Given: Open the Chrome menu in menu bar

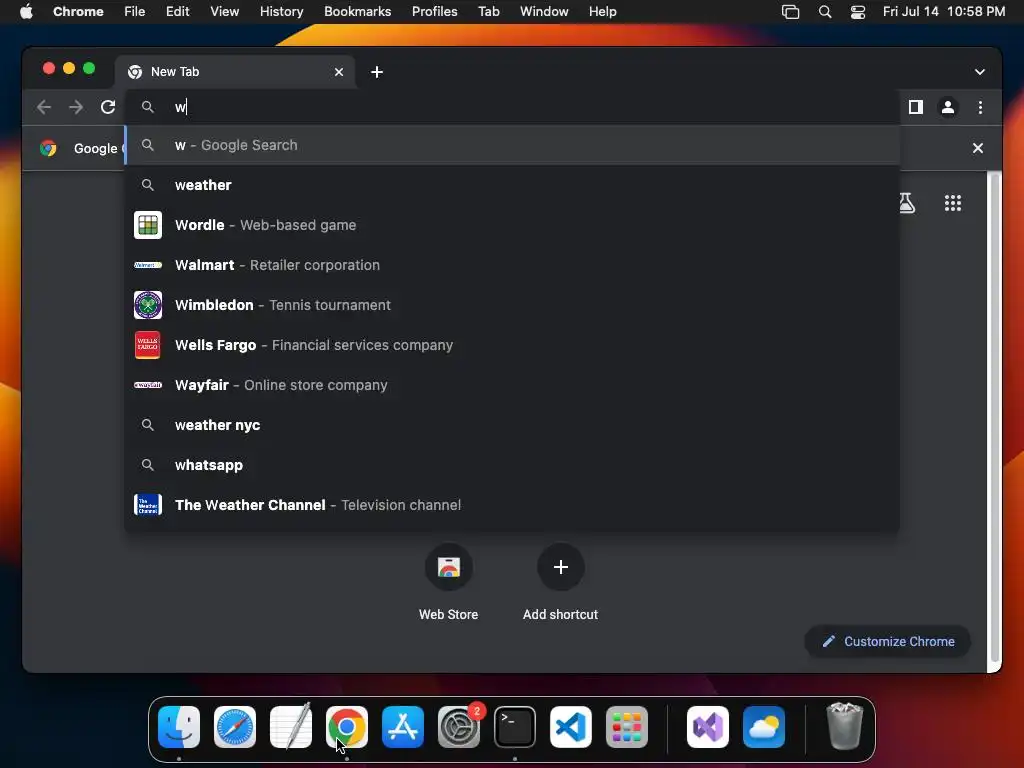Looking at the screenshot, I should pyautogui.click(x=78, y=12).
